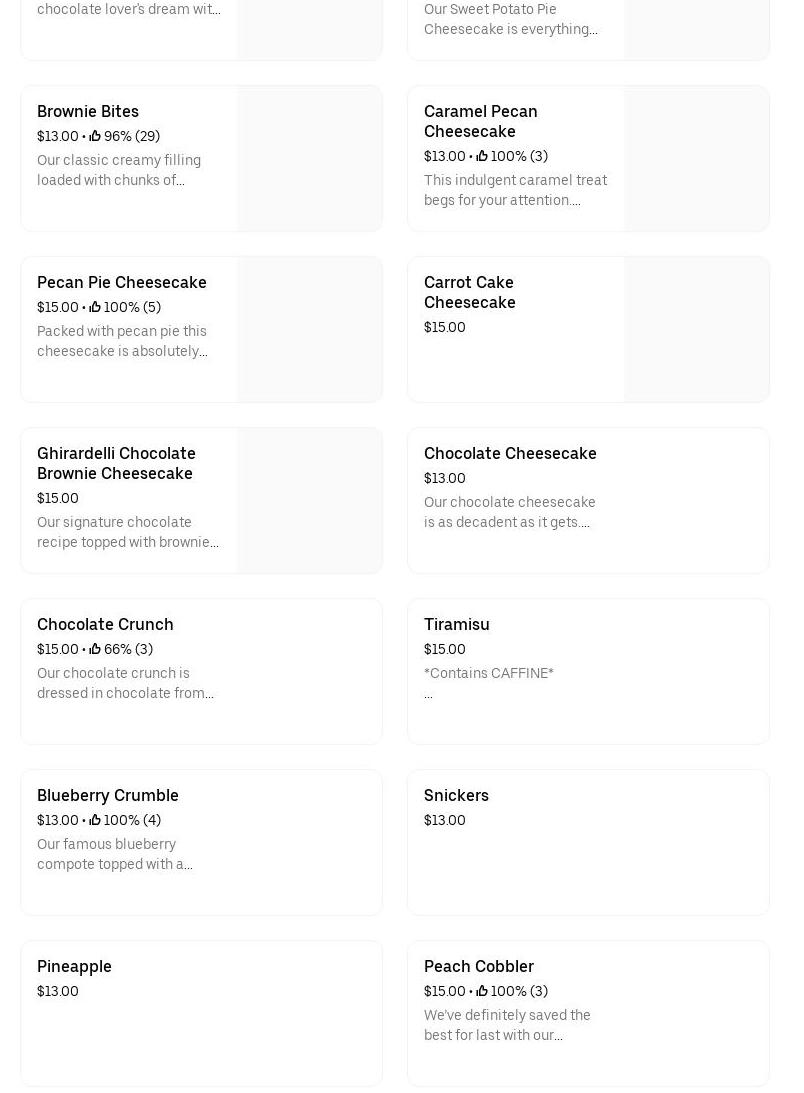Open the Brownie Bites item title

88,111
